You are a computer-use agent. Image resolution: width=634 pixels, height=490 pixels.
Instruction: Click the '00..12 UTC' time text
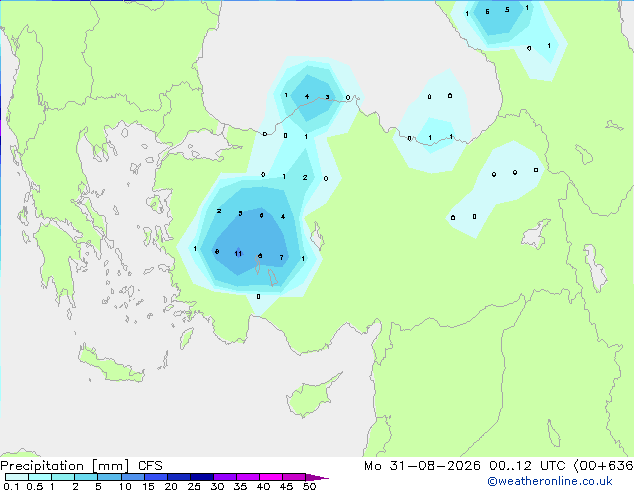coord(527,466)
